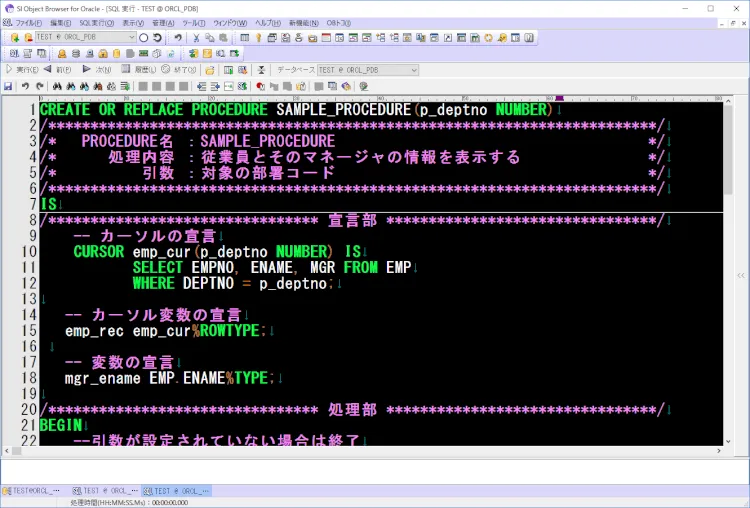Click the undo arrow in editor toolbar
Viewport: 750px width, 508px height.
(x=25, y=87)
